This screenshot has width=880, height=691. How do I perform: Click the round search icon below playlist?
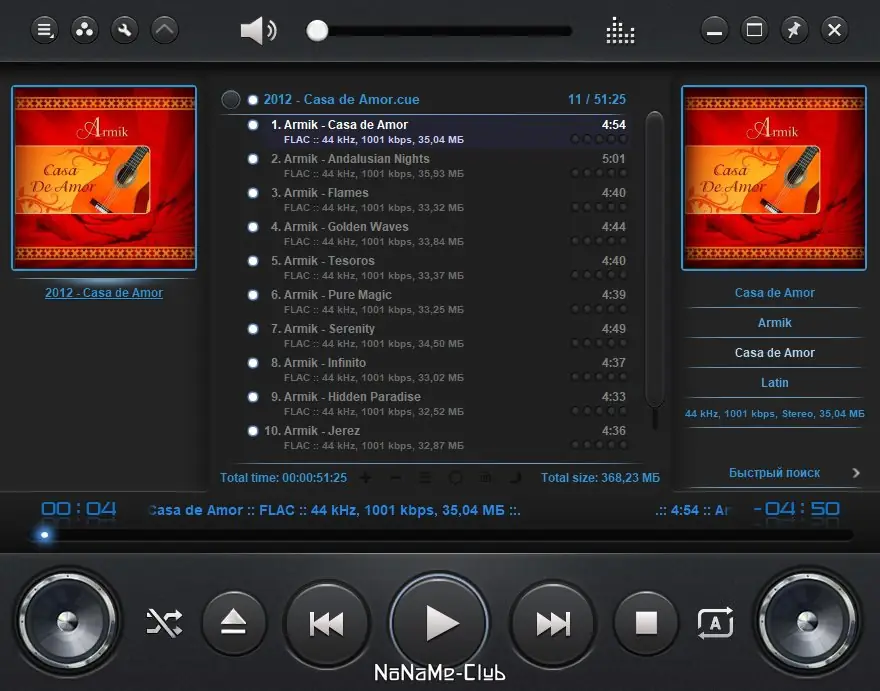coord(455,478)
